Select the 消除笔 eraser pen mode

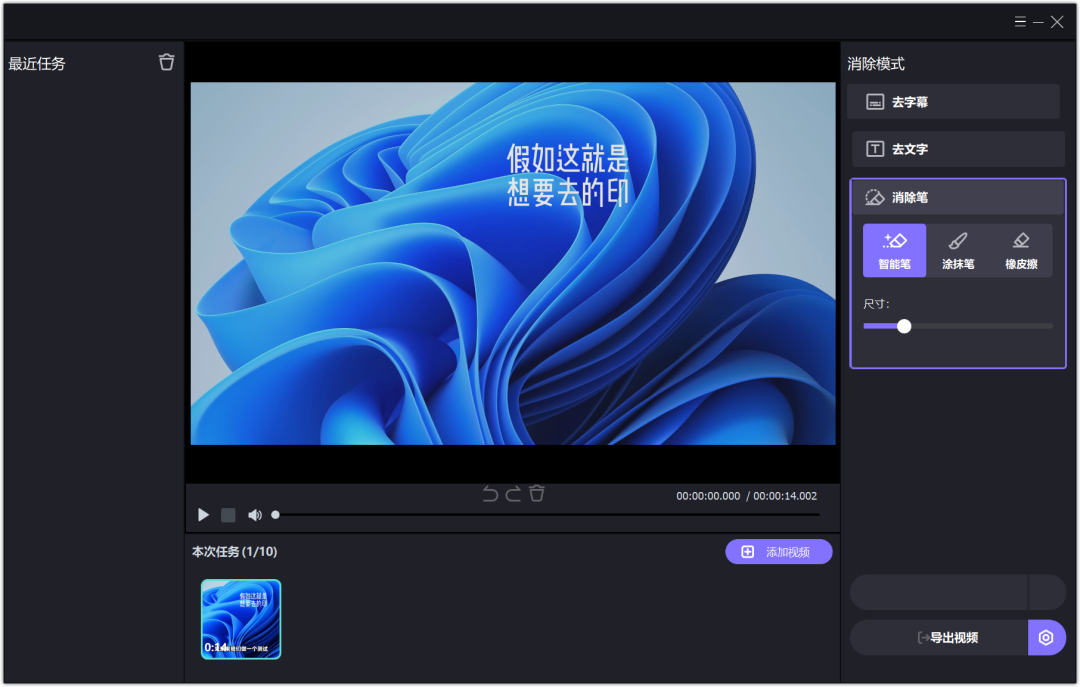[x=958, y=198]
